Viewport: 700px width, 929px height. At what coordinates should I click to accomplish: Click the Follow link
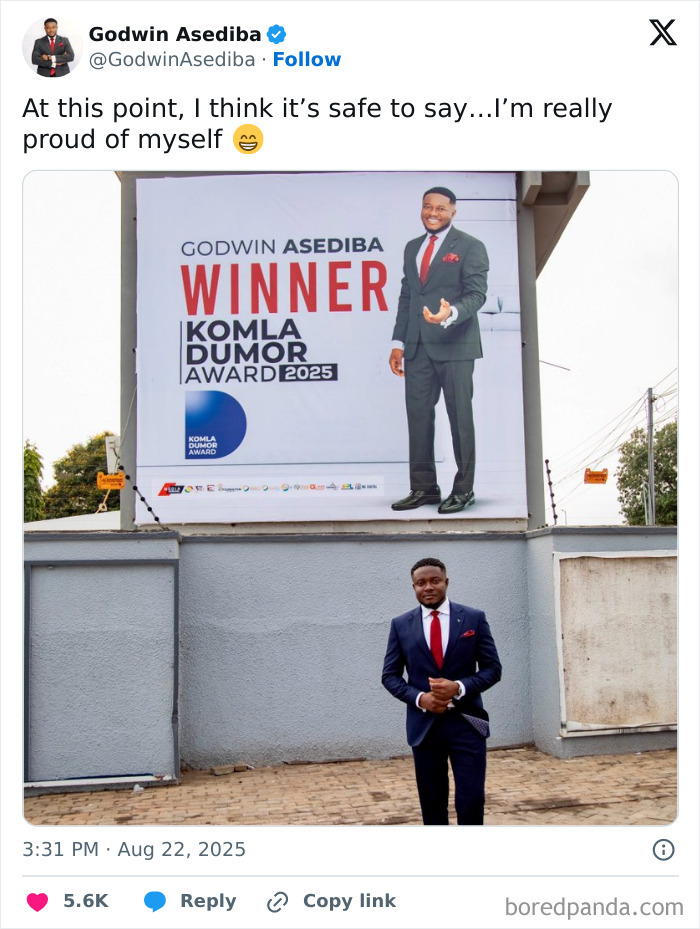[308, 59]
